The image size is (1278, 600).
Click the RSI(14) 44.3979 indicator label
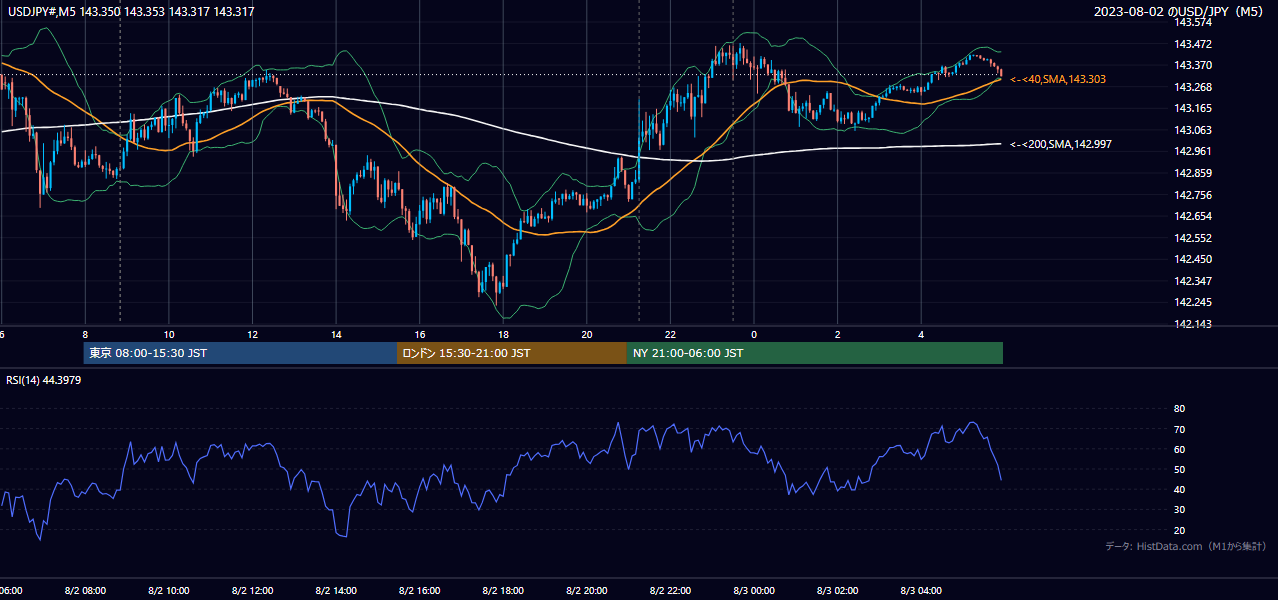44,380
